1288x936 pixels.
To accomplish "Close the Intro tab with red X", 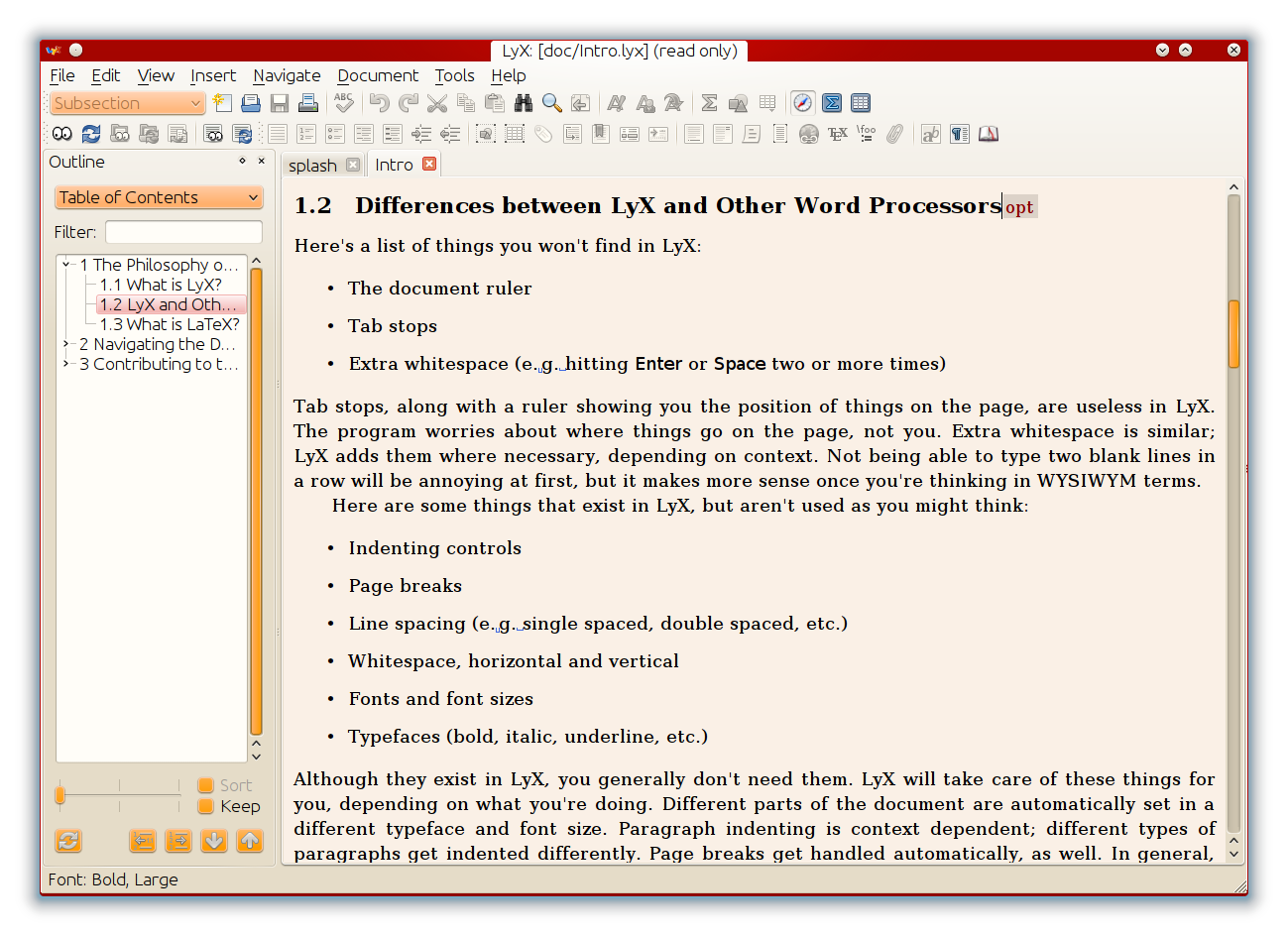I will pyautogui.click(x=429, y=164).
